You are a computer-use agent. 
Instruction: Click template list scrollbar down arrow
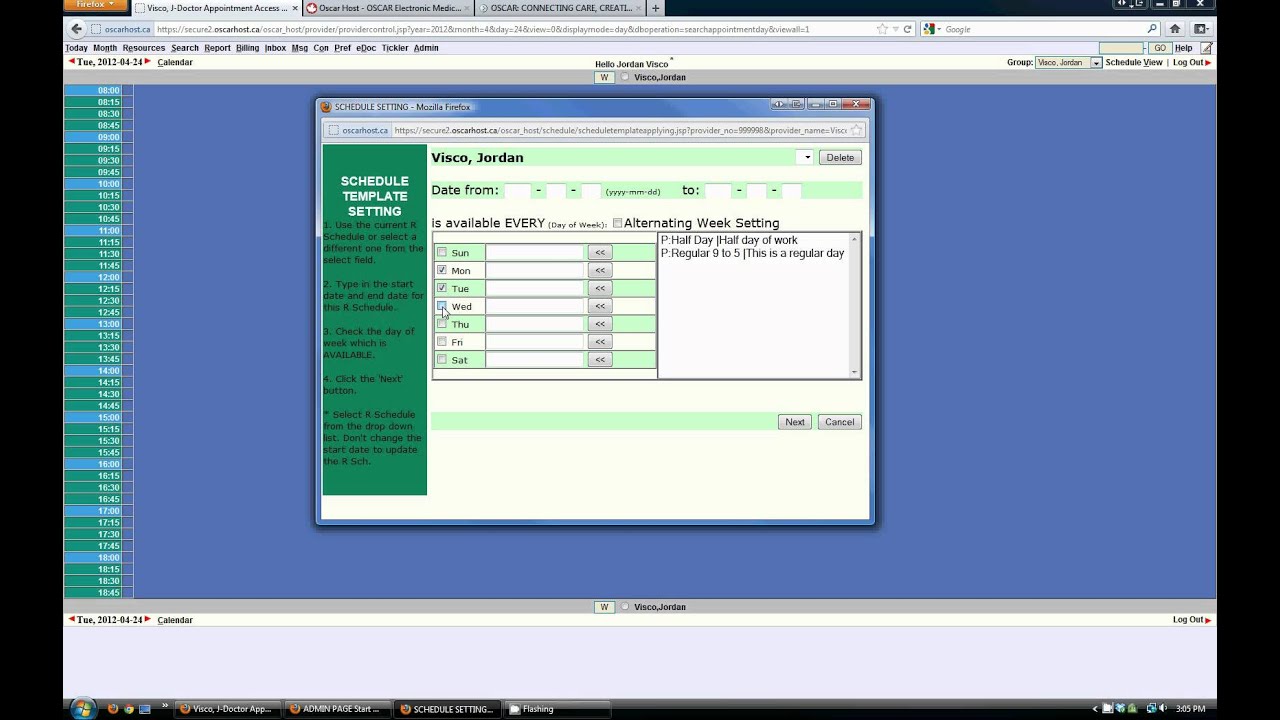point(854,372)
